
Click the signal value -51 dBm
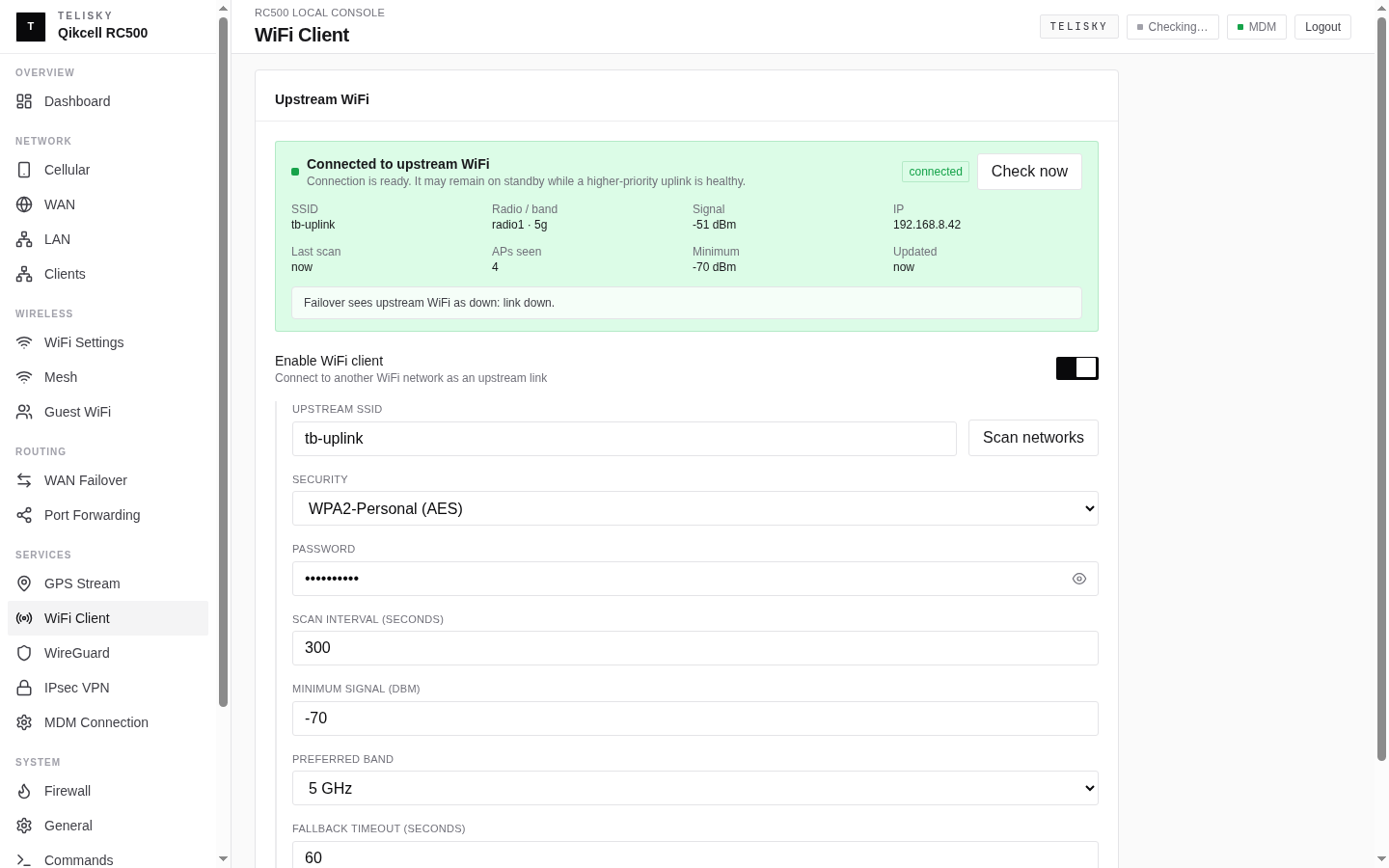tap(714, 225)
